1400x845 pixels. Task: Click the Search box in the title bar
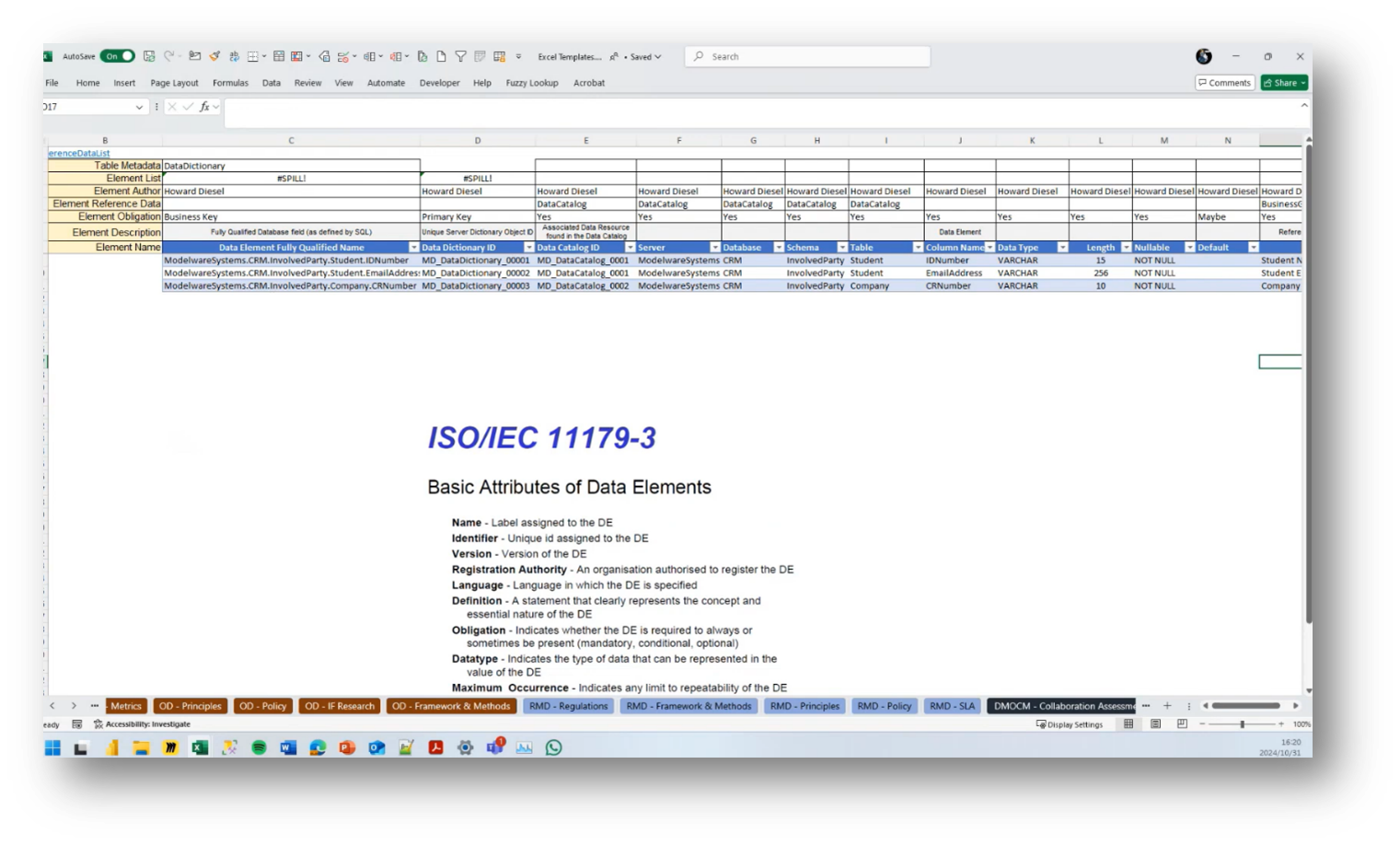(807, 56)
